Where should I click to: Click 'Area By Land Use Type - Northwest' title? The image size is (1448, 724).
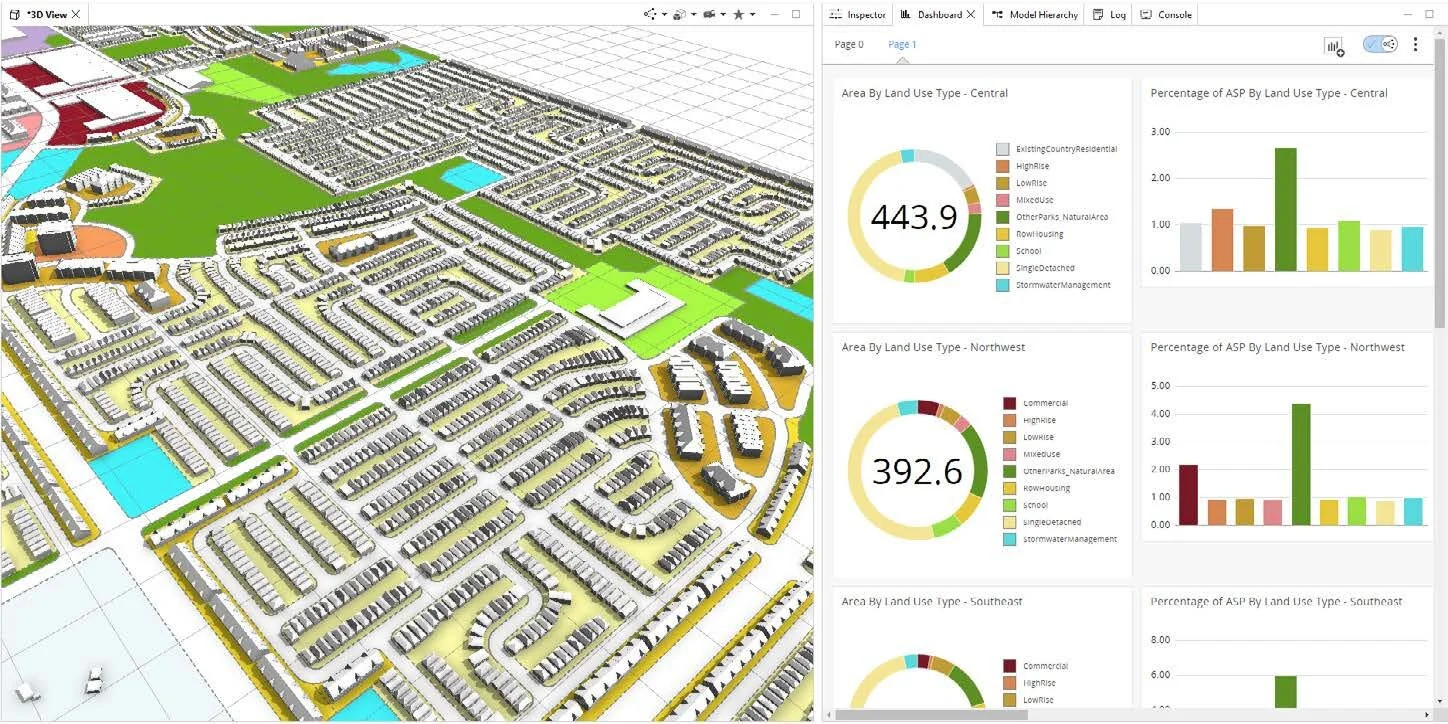point(933,347)
